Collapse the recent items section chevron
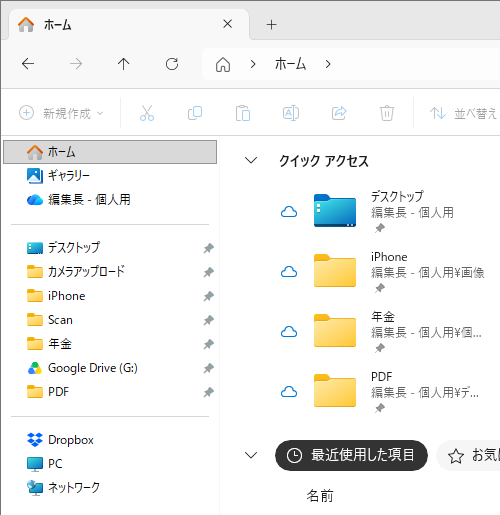 [x=251, y=455]
